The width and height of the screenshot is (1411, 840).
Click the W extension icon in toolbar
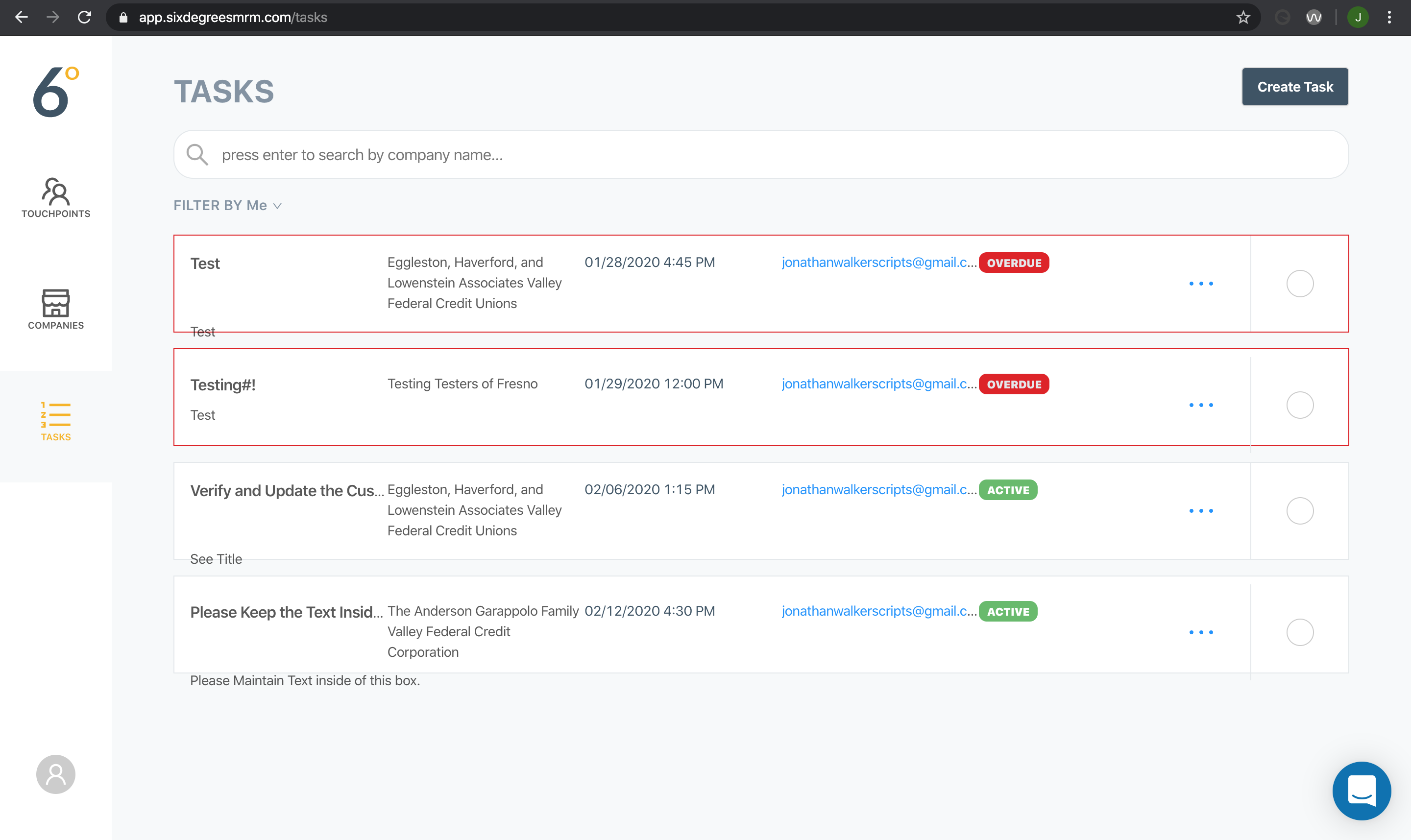click(x=1314, y=17)
